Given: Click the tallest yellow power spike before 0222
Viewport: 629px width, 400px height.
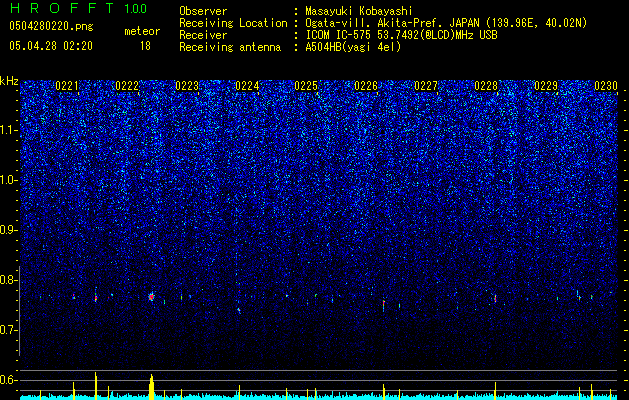Looking at the screenshot, I should coord(95,386).
